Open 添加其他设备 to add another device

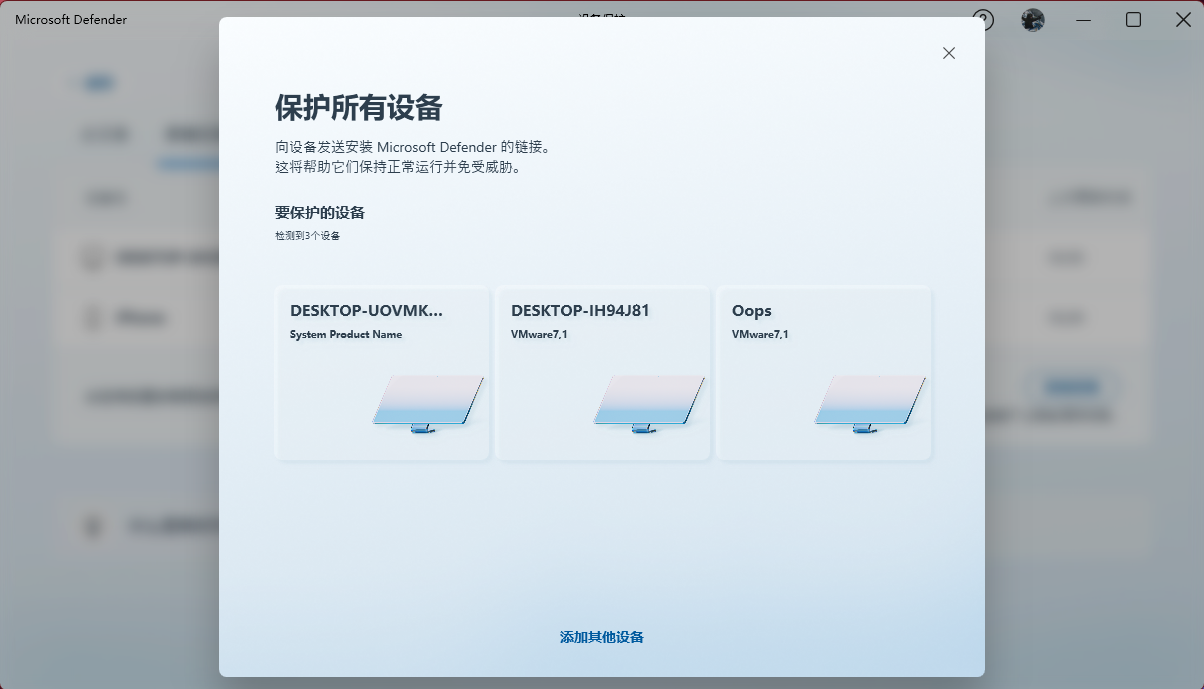tap(601, 636)
